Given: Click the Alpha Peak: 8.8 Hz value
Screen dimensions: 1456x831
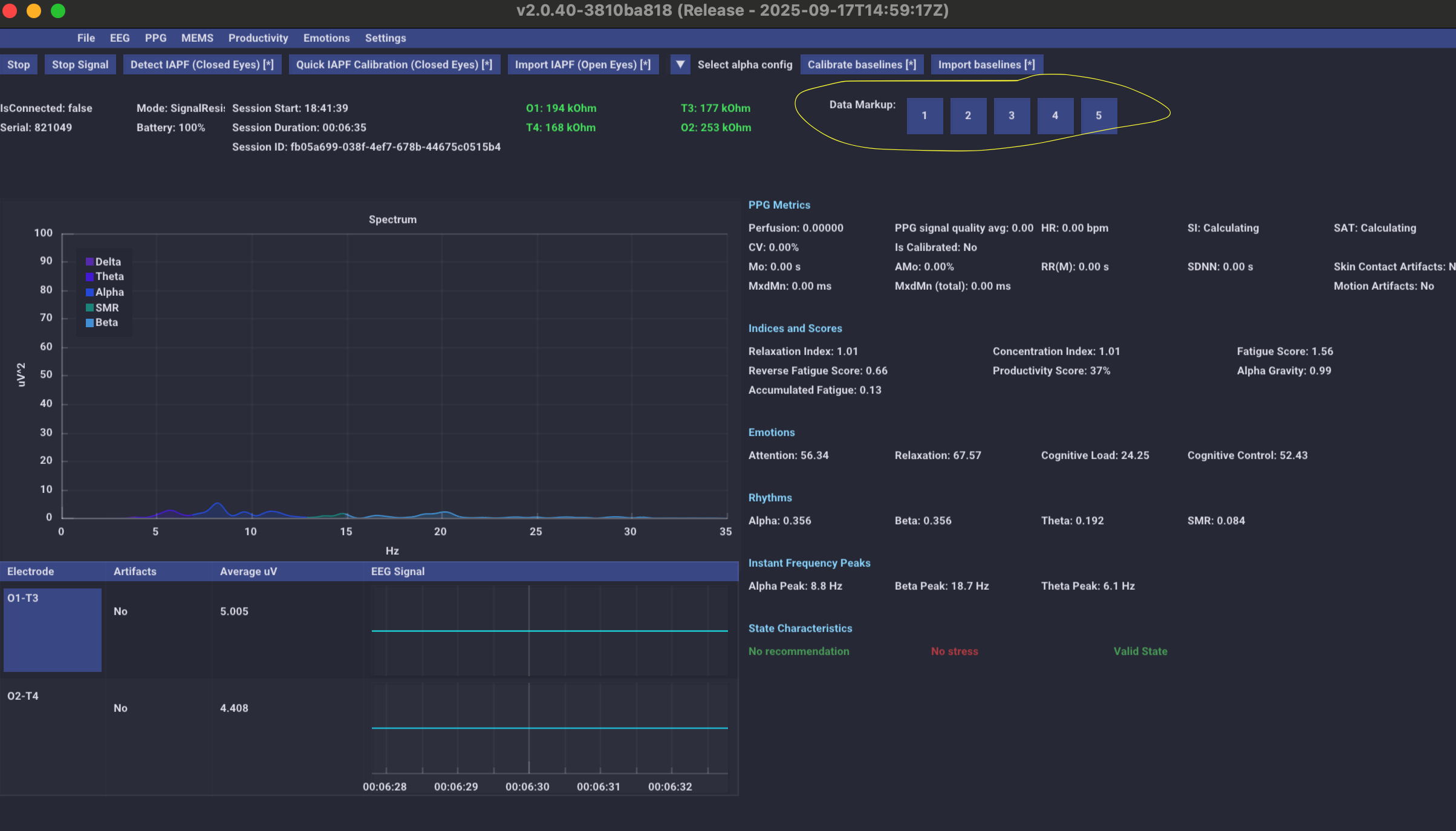Looking at the screenshot, I should coord(795,586).
